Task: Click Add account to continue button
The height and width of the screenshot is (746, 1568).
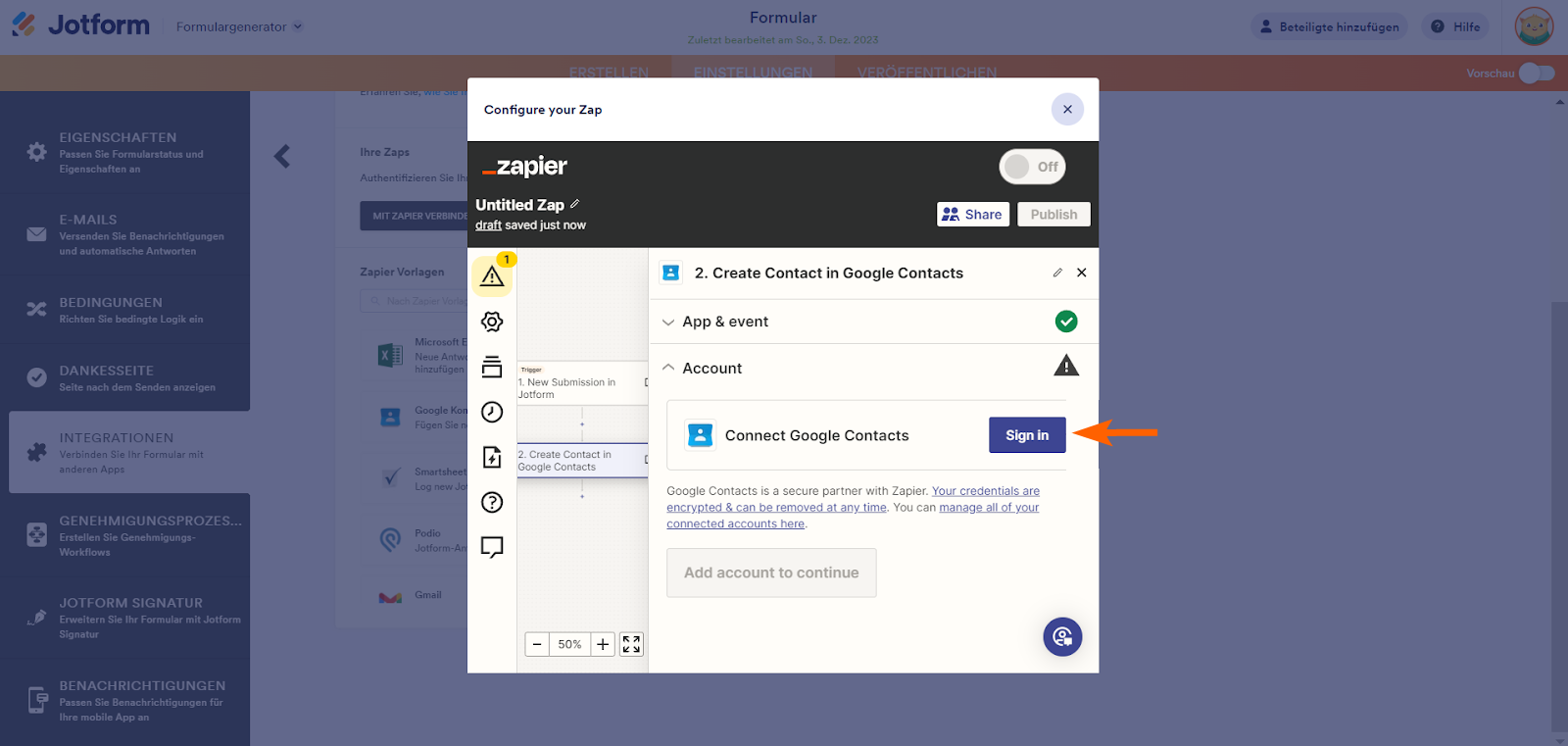Action: 771,572
